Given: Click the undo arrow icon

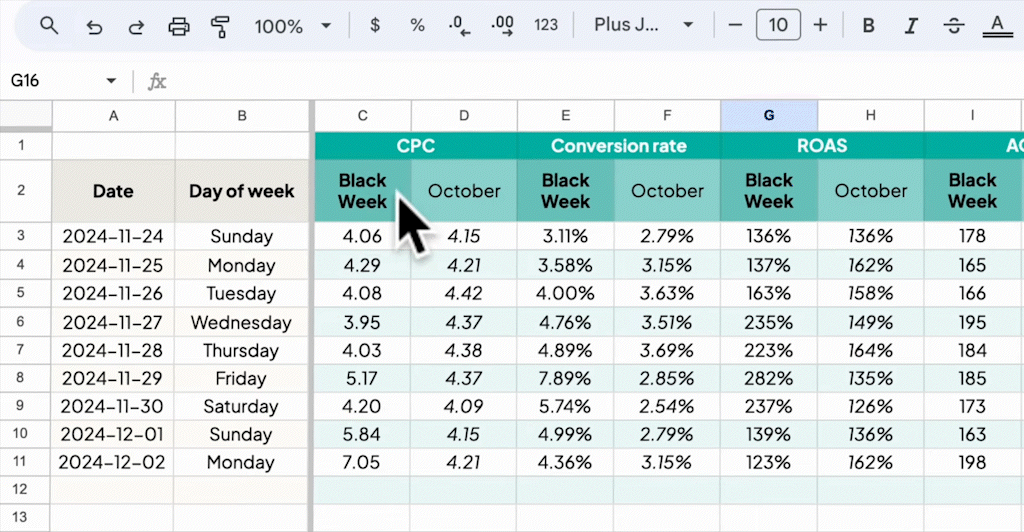Looking at the screenshot, I should pos(95,26).
